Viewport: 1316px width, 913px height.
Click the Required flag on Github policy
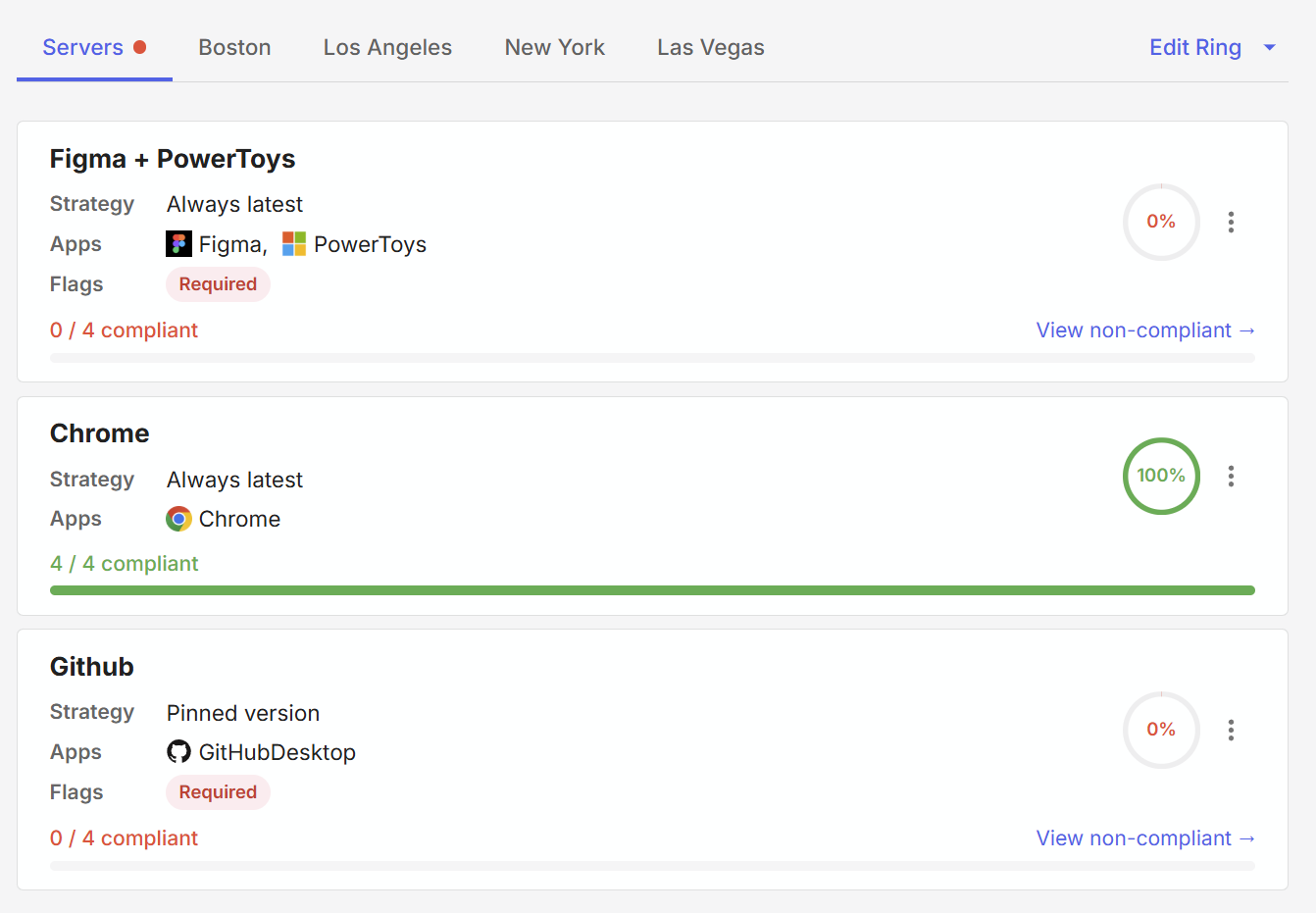click(x=218, y=792)
